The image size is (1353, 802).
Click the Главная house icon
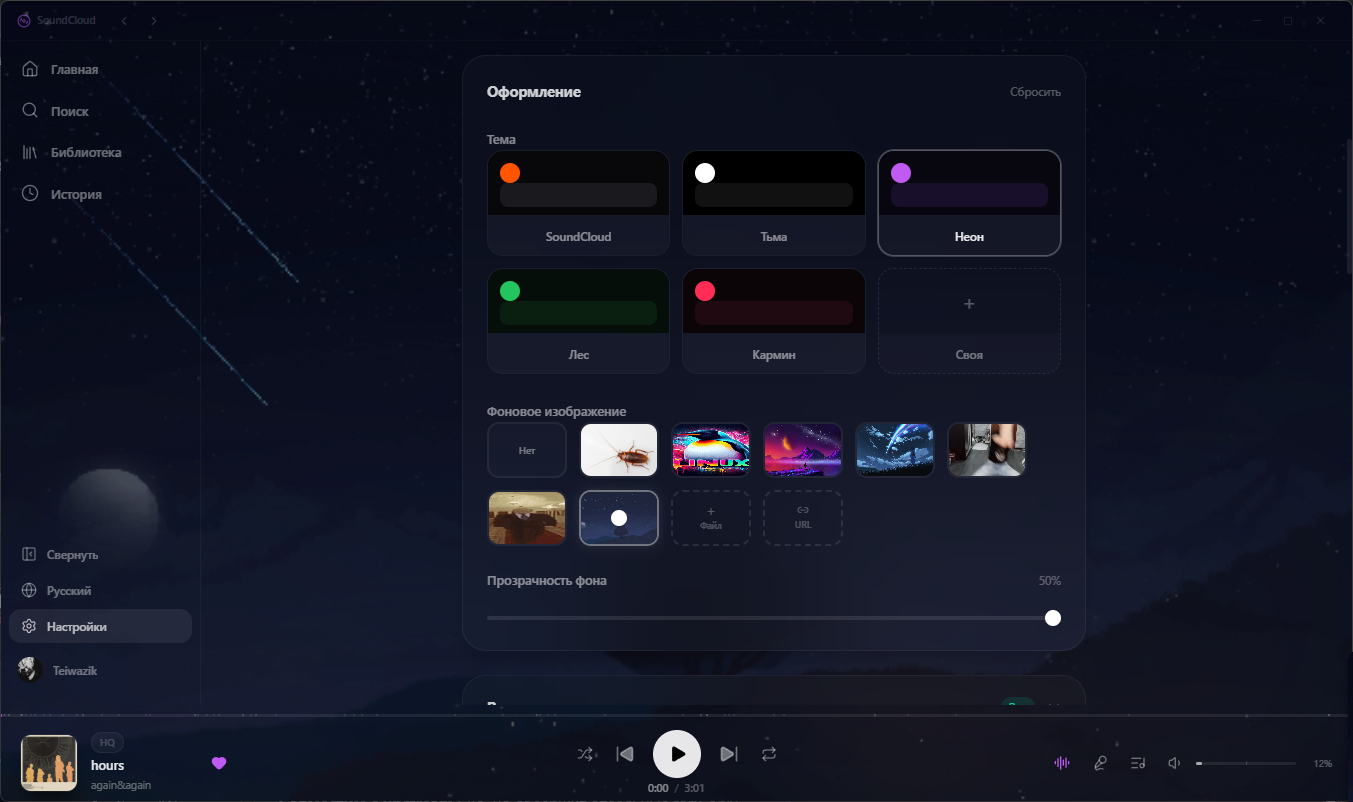click(x=30, y=69)
